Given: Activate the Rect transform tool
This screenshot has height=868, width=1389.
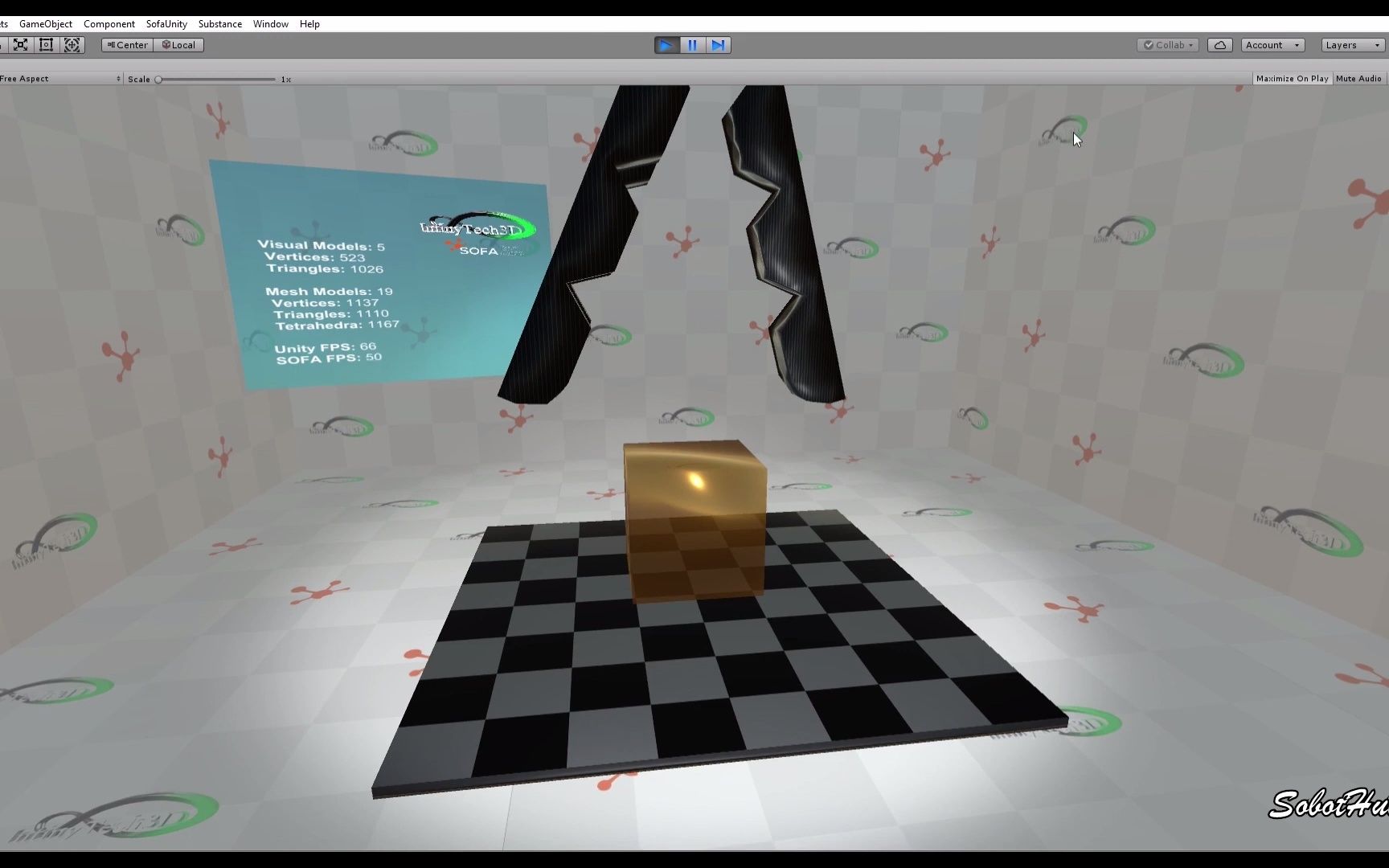Looking at the screenshot, I should point(46,45).
